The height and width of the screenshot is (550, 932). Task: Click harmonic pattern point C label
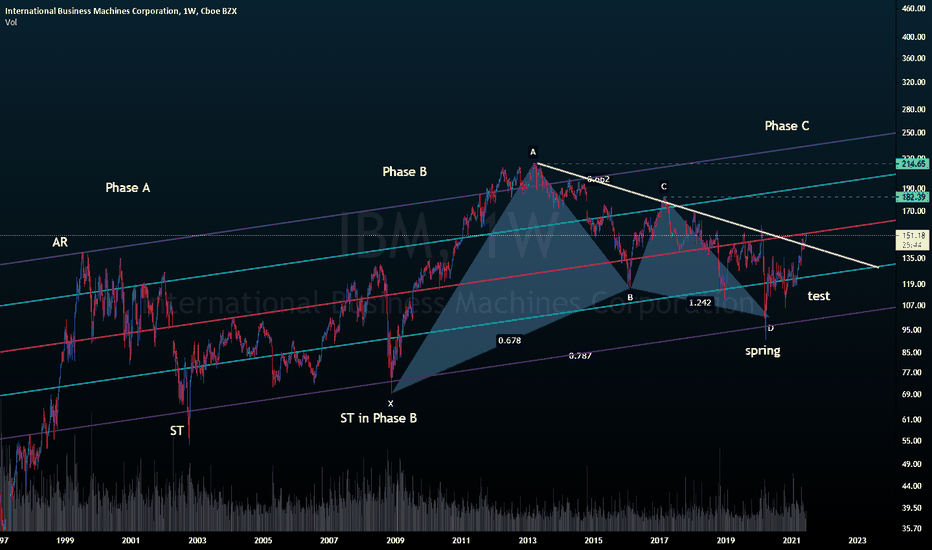coord(664,187)
